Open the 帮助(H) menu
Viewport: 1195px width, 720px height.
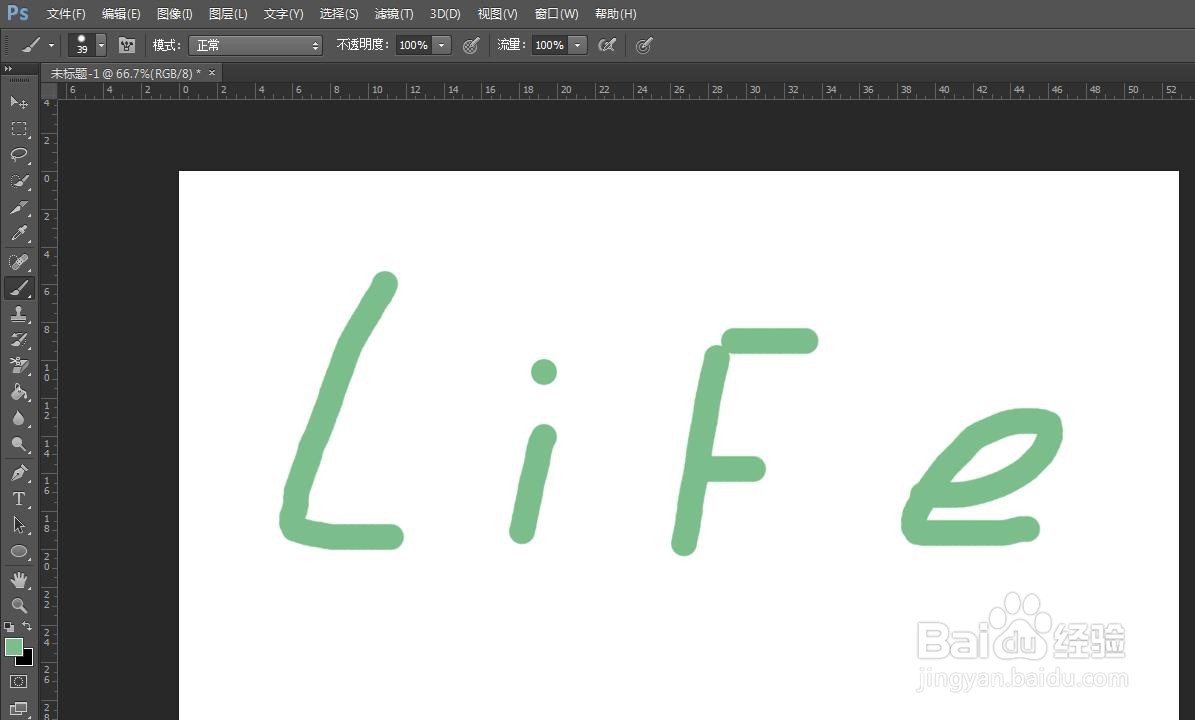(615, 14)
